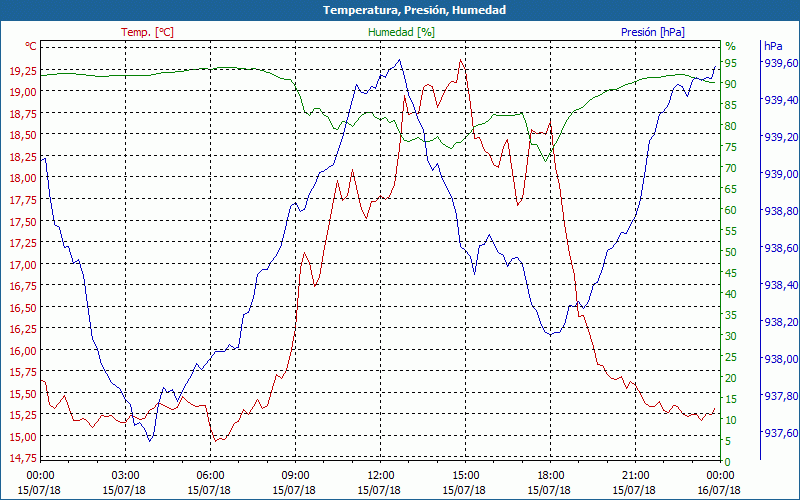Click pressure axis value '938,60'
Screen dimensions: 800x500
tap(780, 248)
